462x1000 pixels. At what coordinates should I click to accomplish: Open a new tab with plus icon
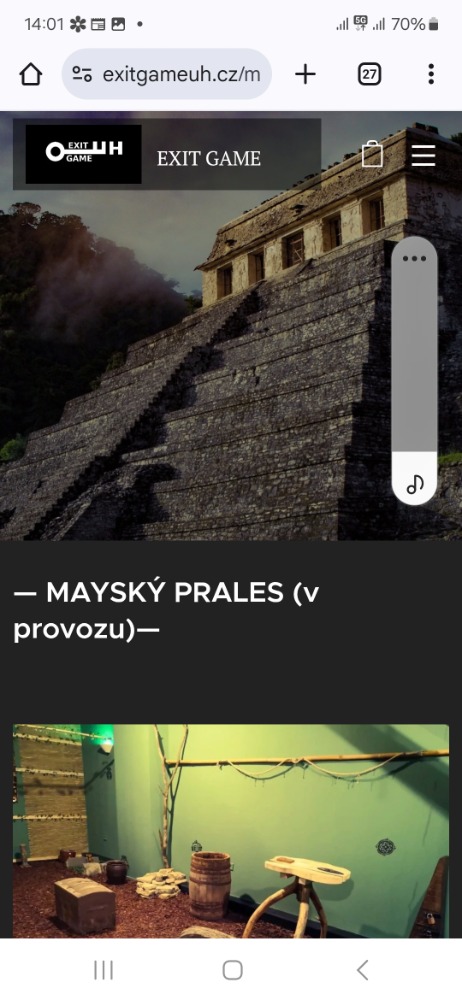[305, 75]
